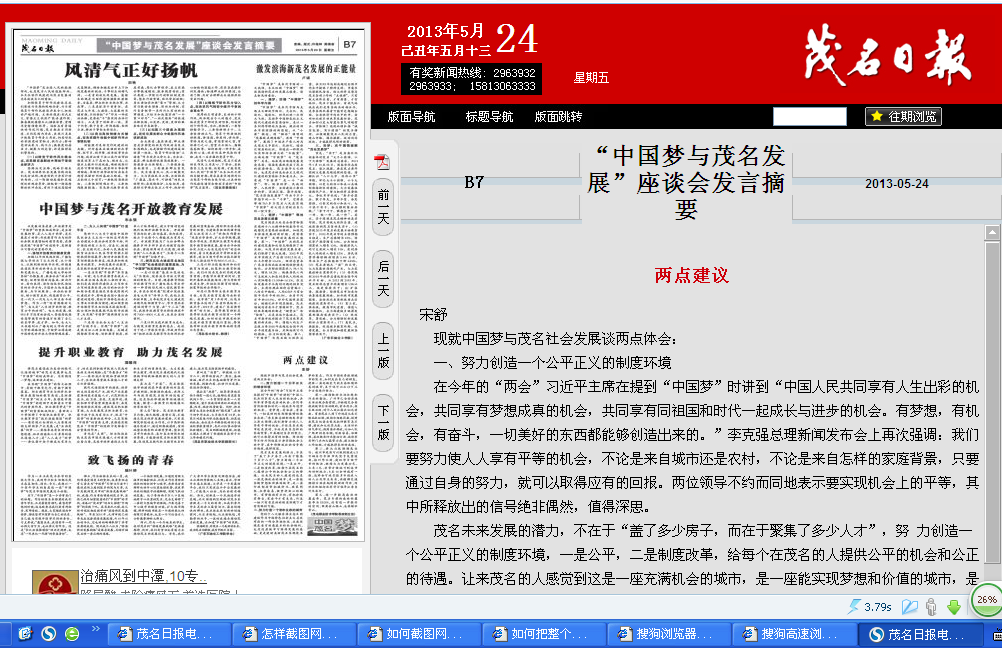Click the line 一、努力创造一个公平正义的制度环境

tap(552, 363)
